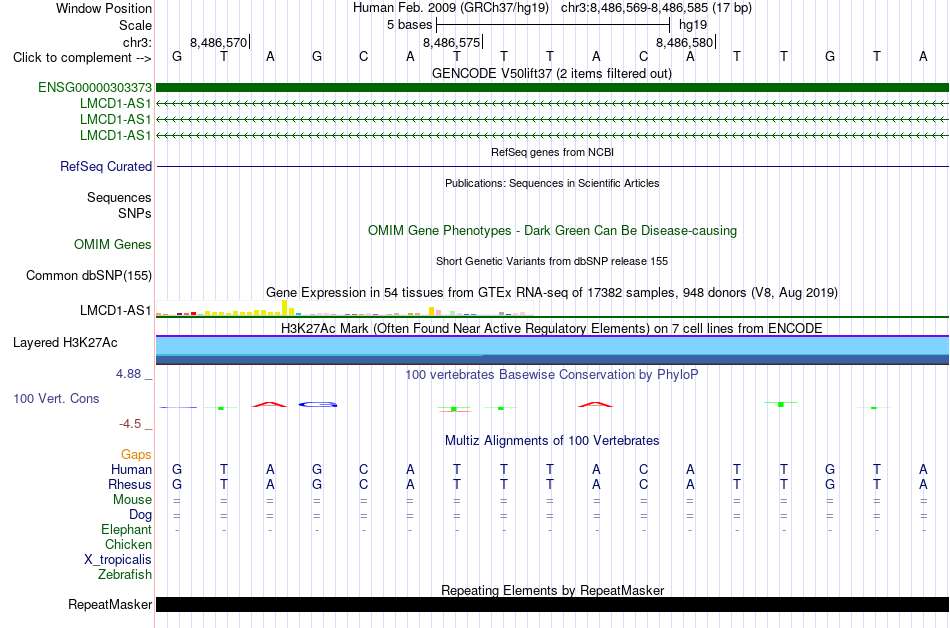
Task: Open the SNPs track label
Action: (x=135, y=213)
